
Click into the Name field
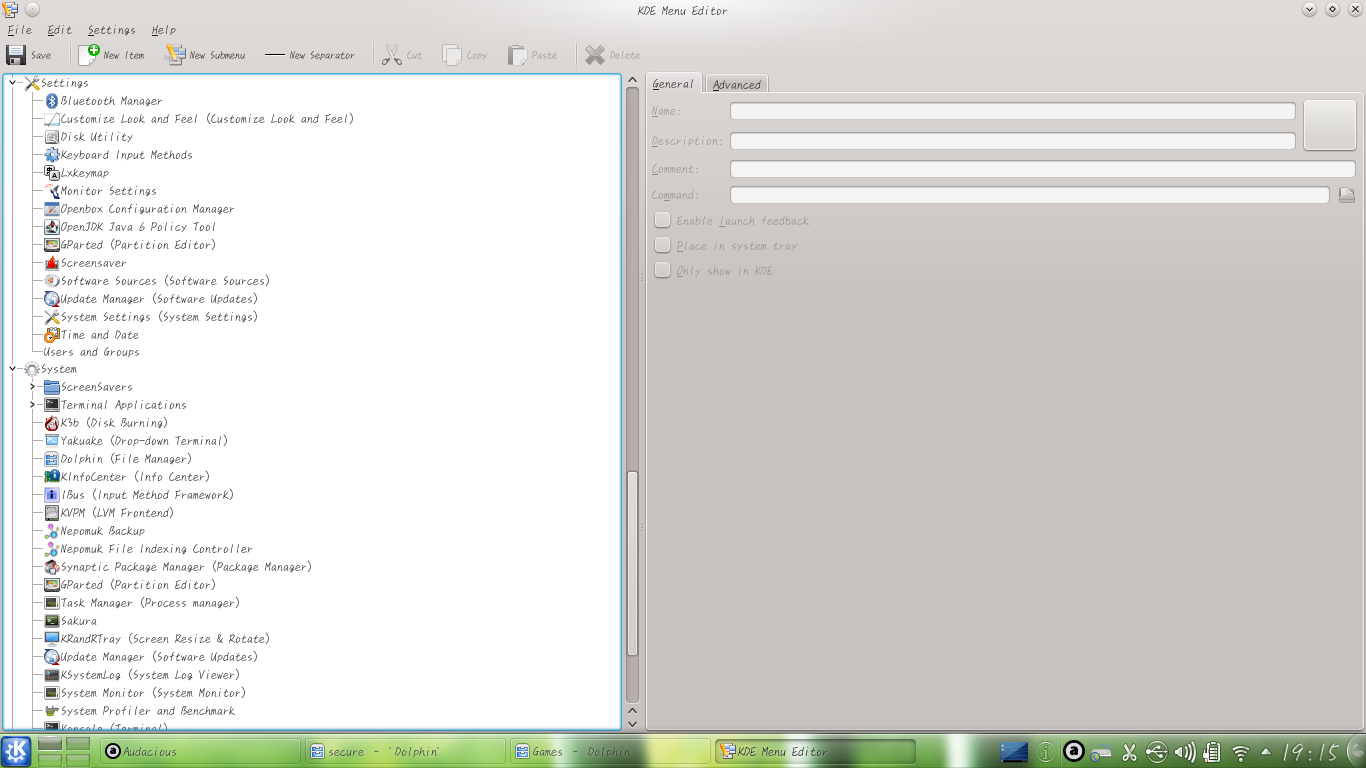coord(1012,111)
